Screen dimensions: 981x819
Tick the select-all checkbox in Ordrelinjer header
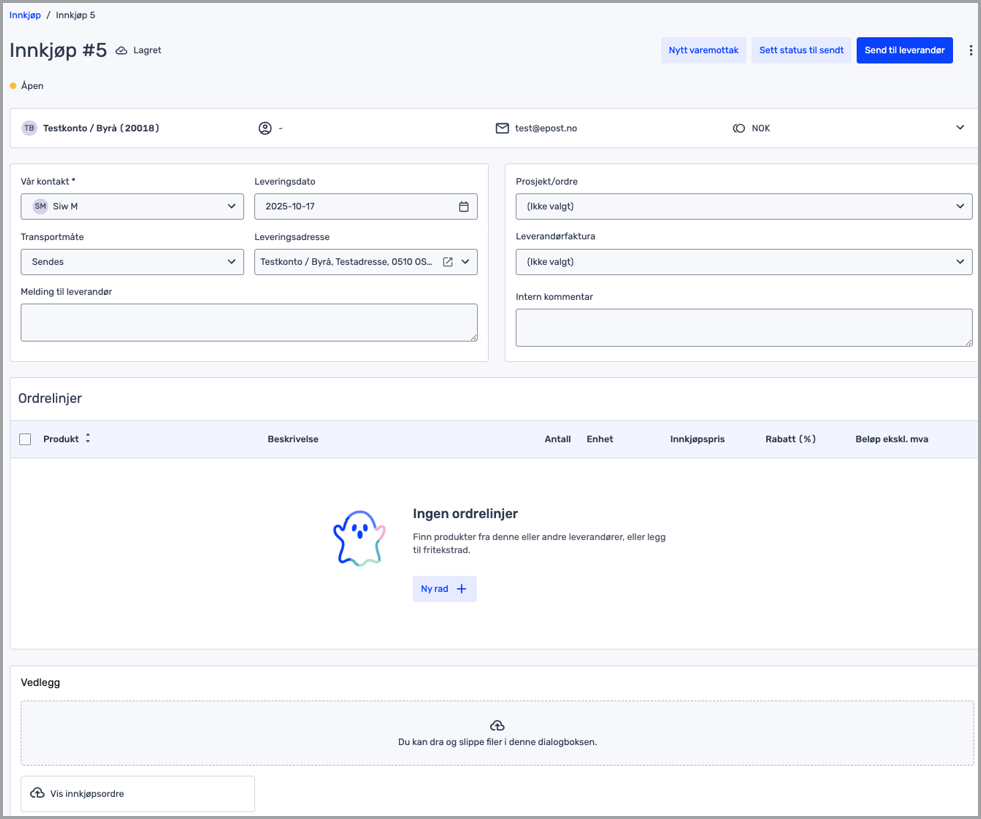(25, 439)
